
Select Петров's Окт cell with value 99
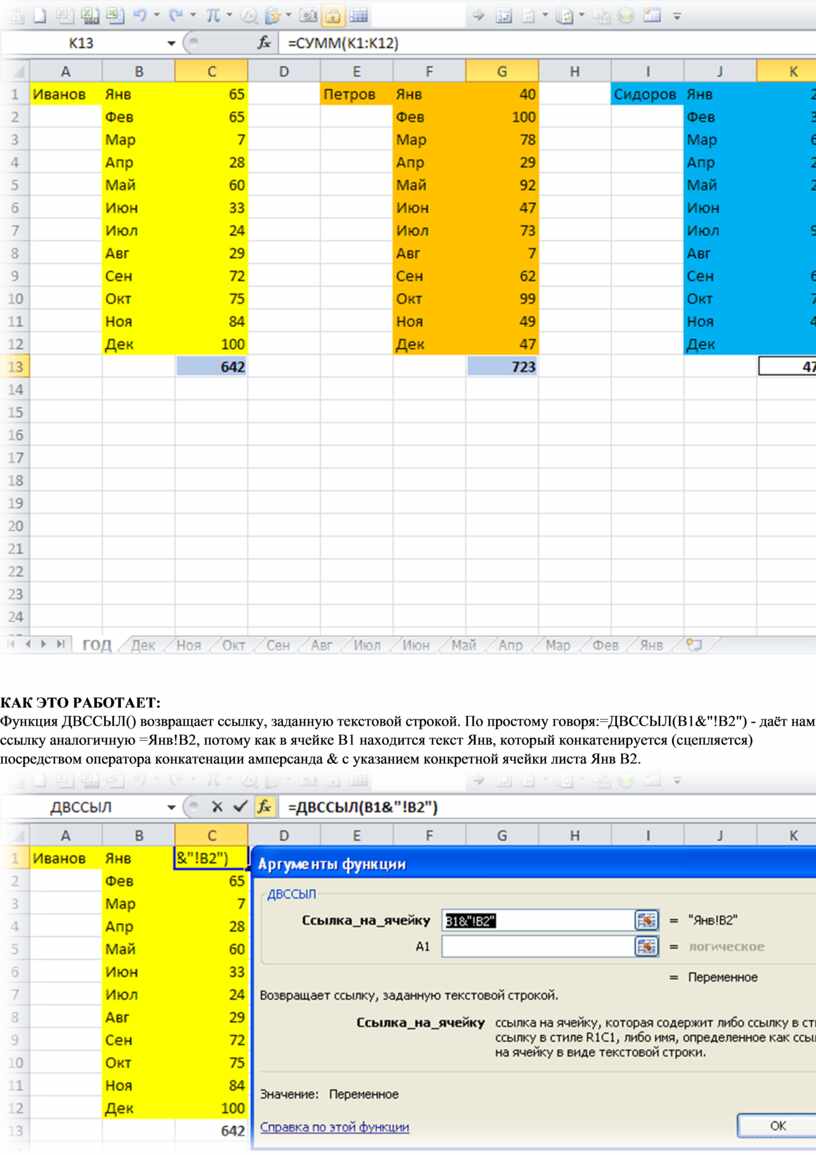pyautogui.click(x=502, y=299)
